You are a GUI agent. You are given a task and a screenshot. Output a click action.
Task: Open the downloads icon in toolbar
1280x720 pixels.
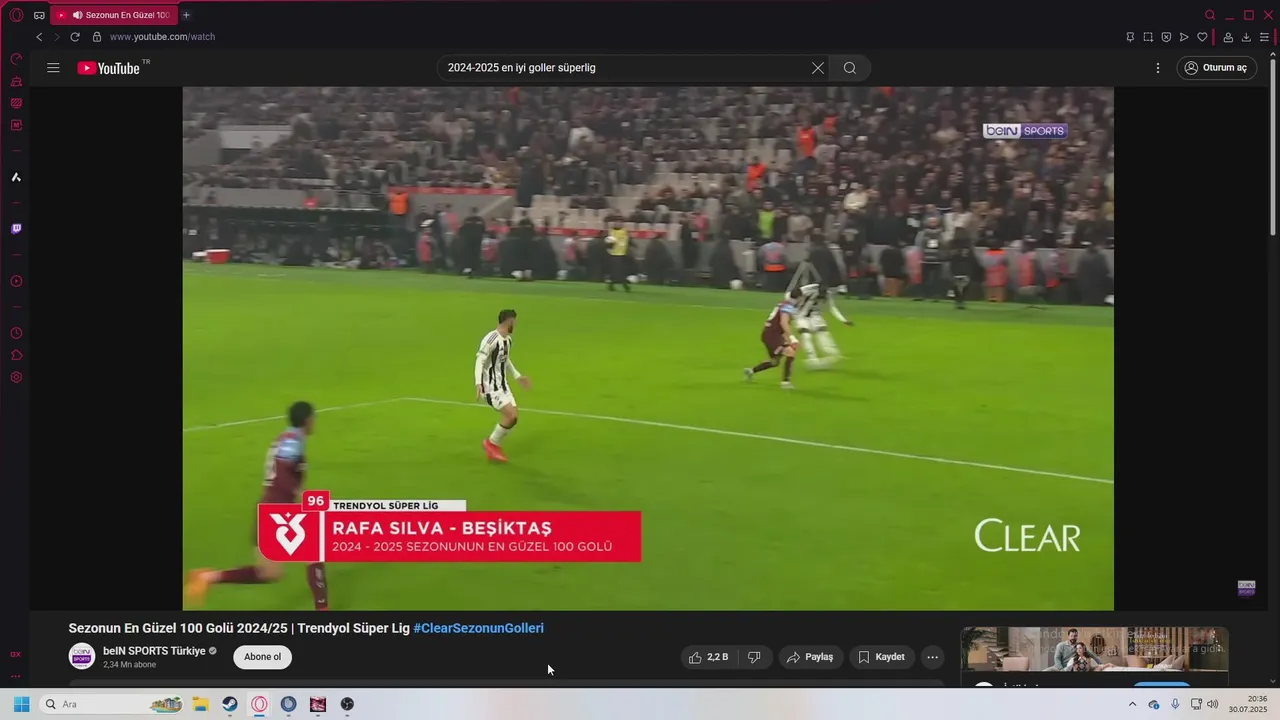tap(1246, 37)
